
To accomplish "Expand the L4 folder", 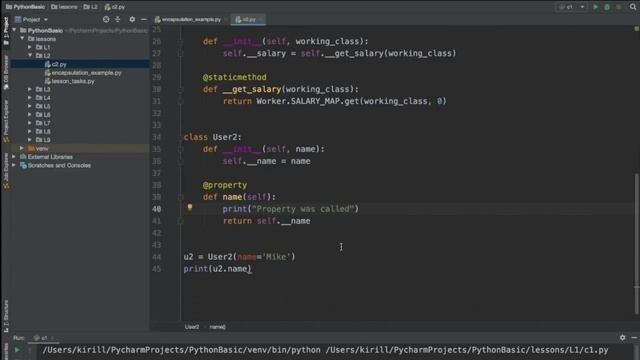I will coord(30,98).
